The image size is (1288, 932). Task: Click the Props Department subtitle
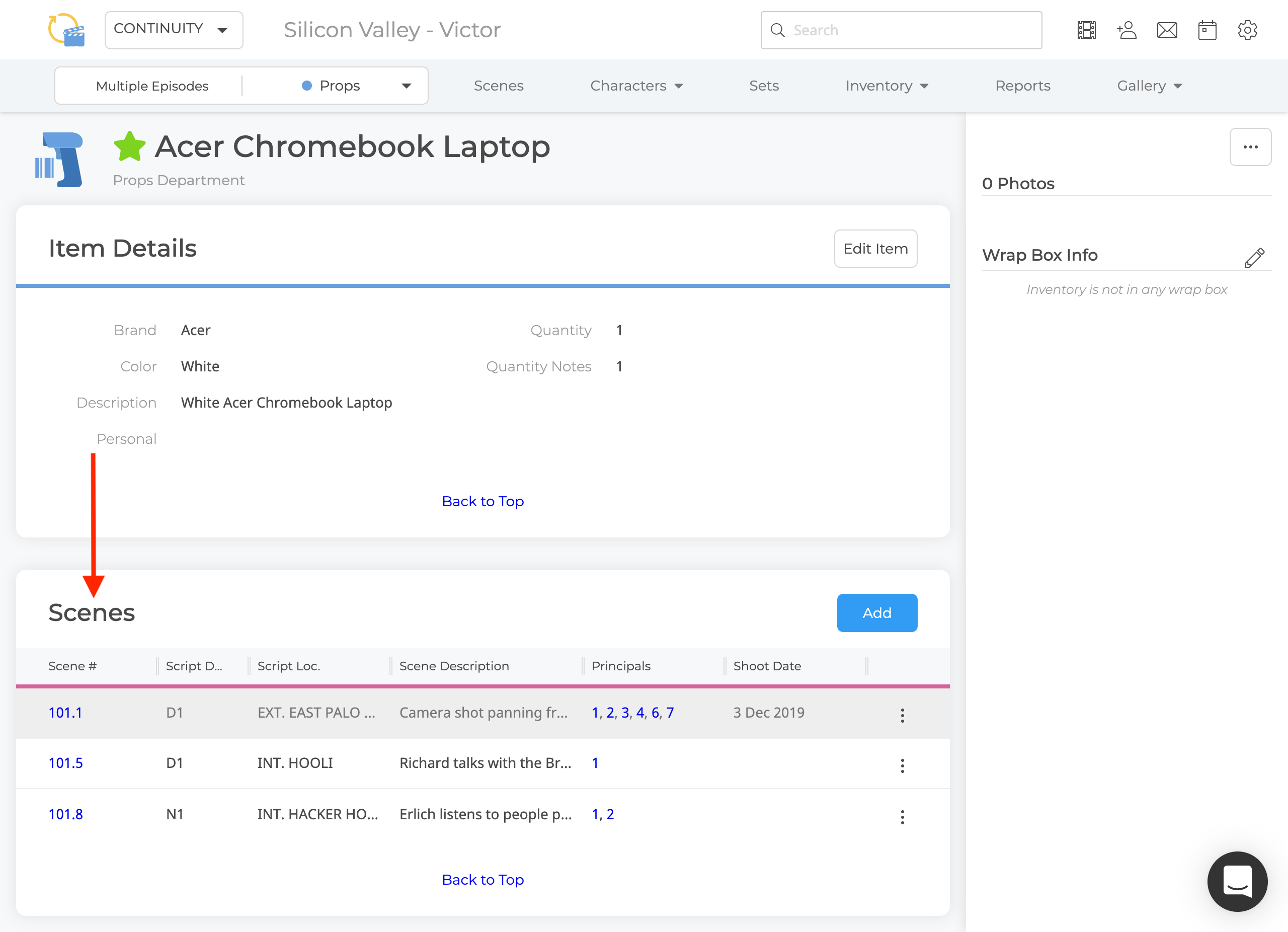click(x=178, y=180)
